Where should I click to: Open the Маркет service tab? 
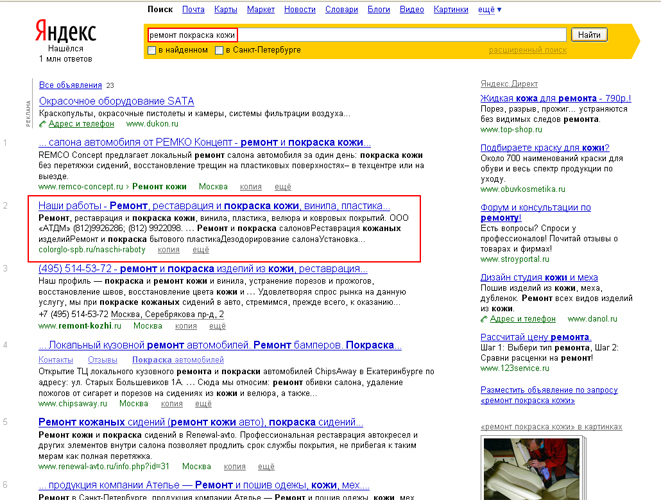point(261,9)
